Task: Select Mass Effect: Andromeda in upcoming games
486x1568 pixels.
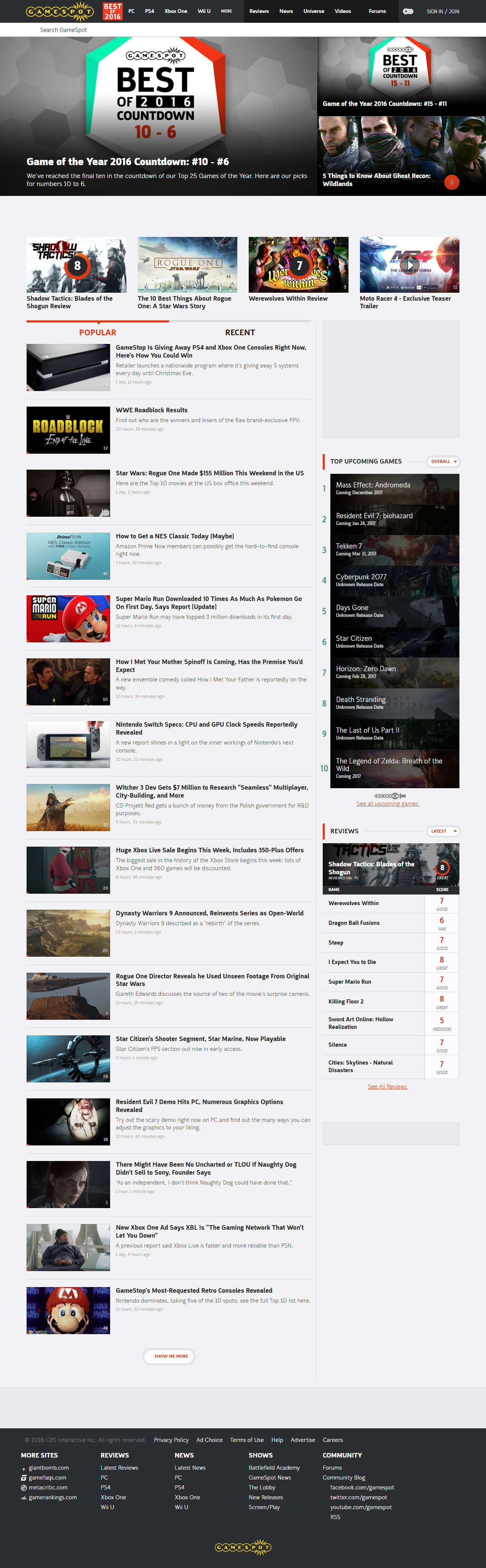Action: [x=394, y=488]
